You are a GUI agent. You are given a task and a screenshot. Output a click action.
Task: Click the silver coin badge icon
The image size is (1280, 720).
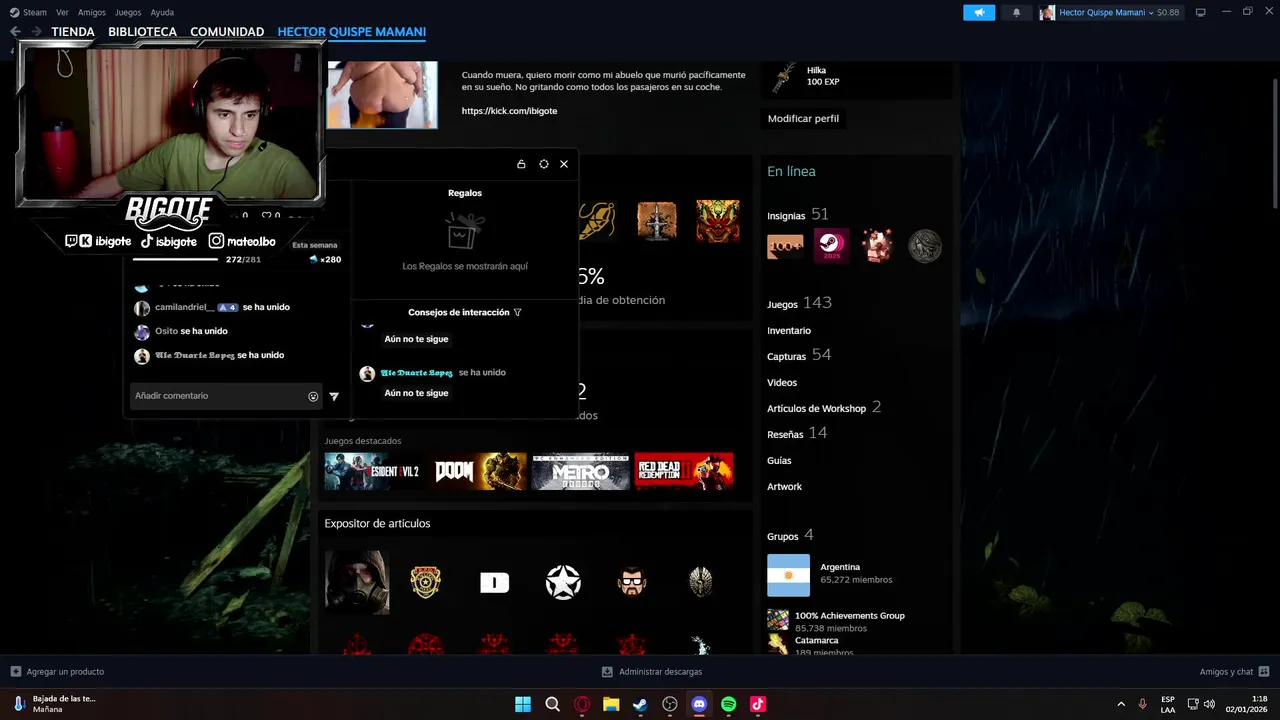click(x=925, y=246)
